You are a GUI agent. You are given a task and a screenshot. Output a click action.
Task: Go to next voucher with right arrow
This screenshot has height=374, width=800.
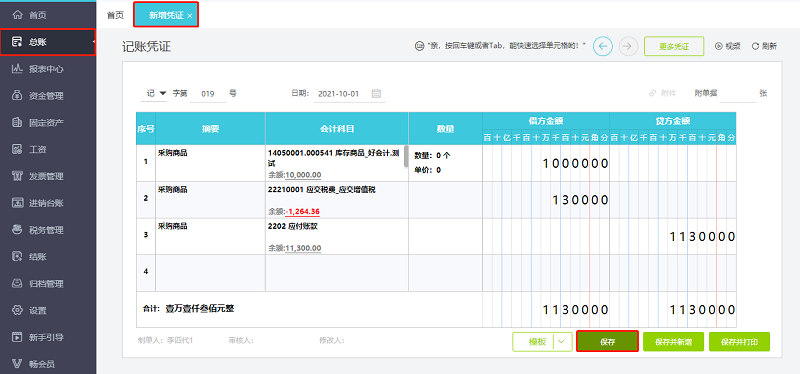628,46
